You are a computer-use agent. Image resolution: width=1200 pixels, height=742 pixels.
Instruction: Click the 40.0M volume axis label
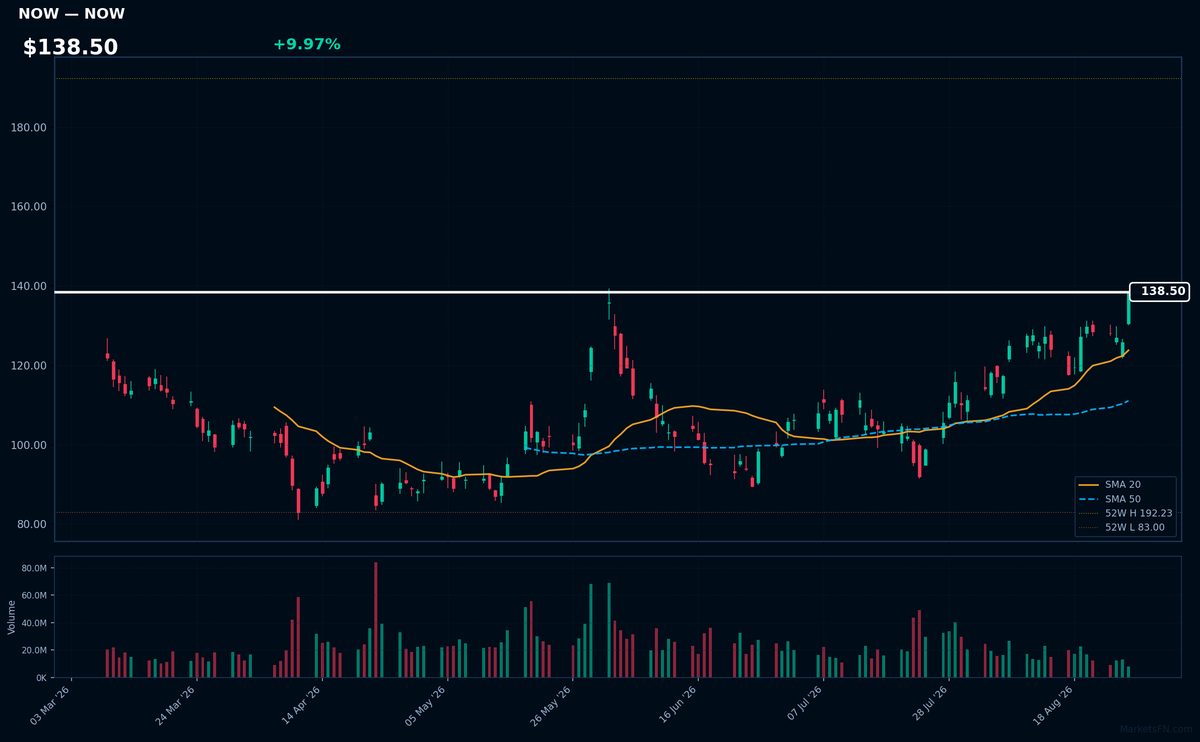coord(35,623)
